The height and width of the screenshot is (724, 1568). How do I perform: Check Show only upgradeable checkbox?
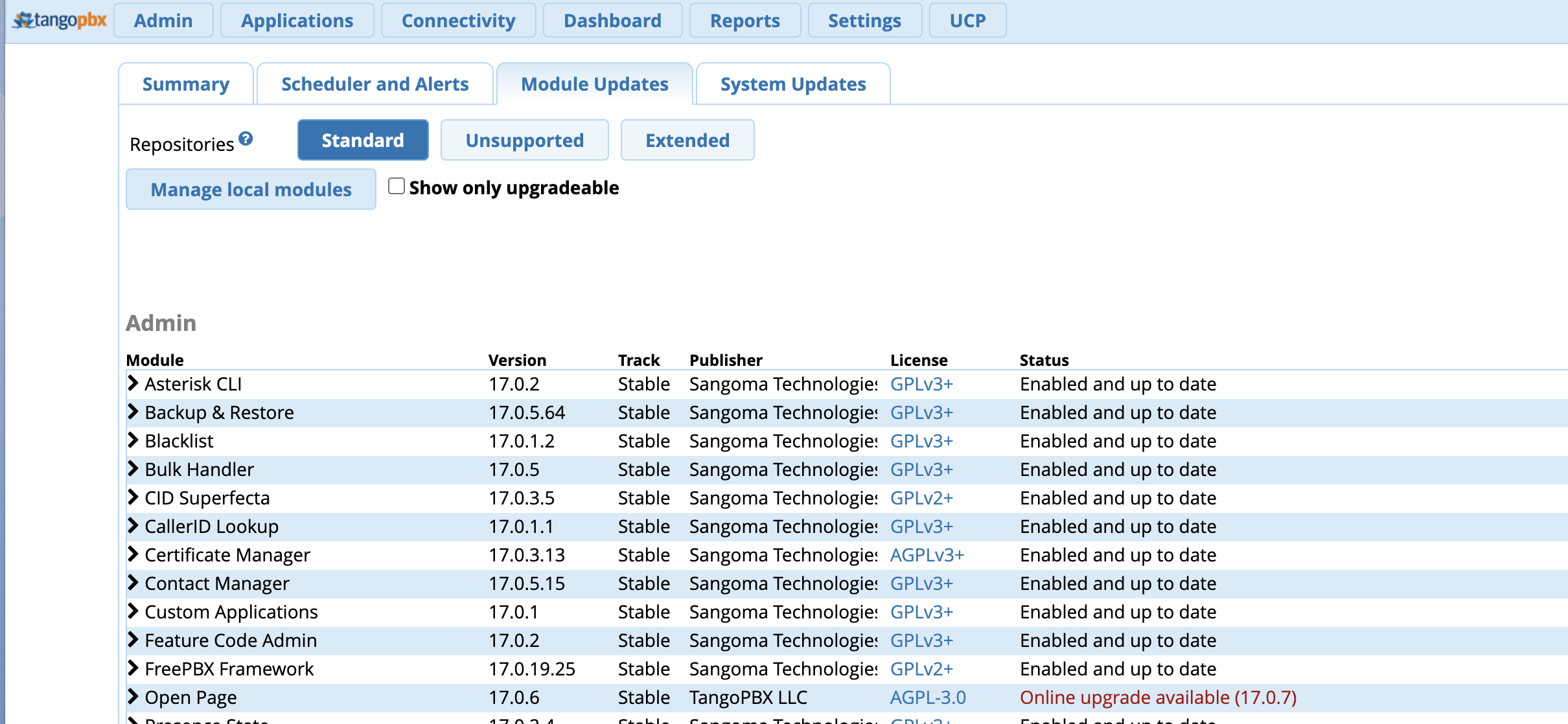pyautogui.click(x=397, y=187)
